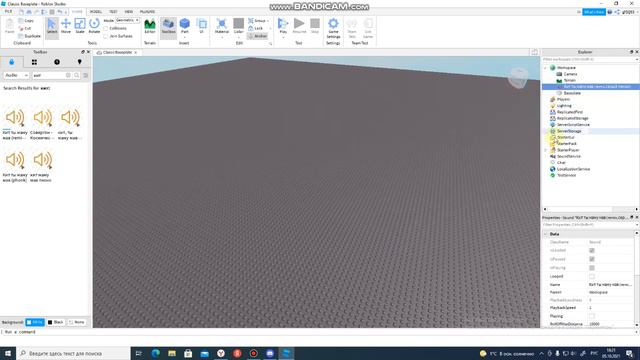Open the UI insert tool
This screenshot has width=640, height=360.
tap(202, 27)
